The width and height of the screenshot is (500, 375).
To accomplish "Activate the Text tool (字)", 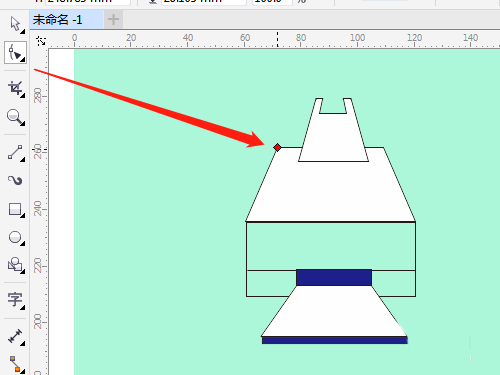I will click(15, 300).
